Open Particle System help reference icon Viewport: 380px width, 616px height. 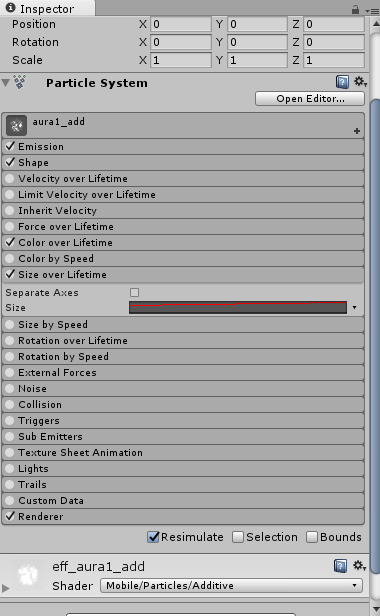(x=342, y=82)
